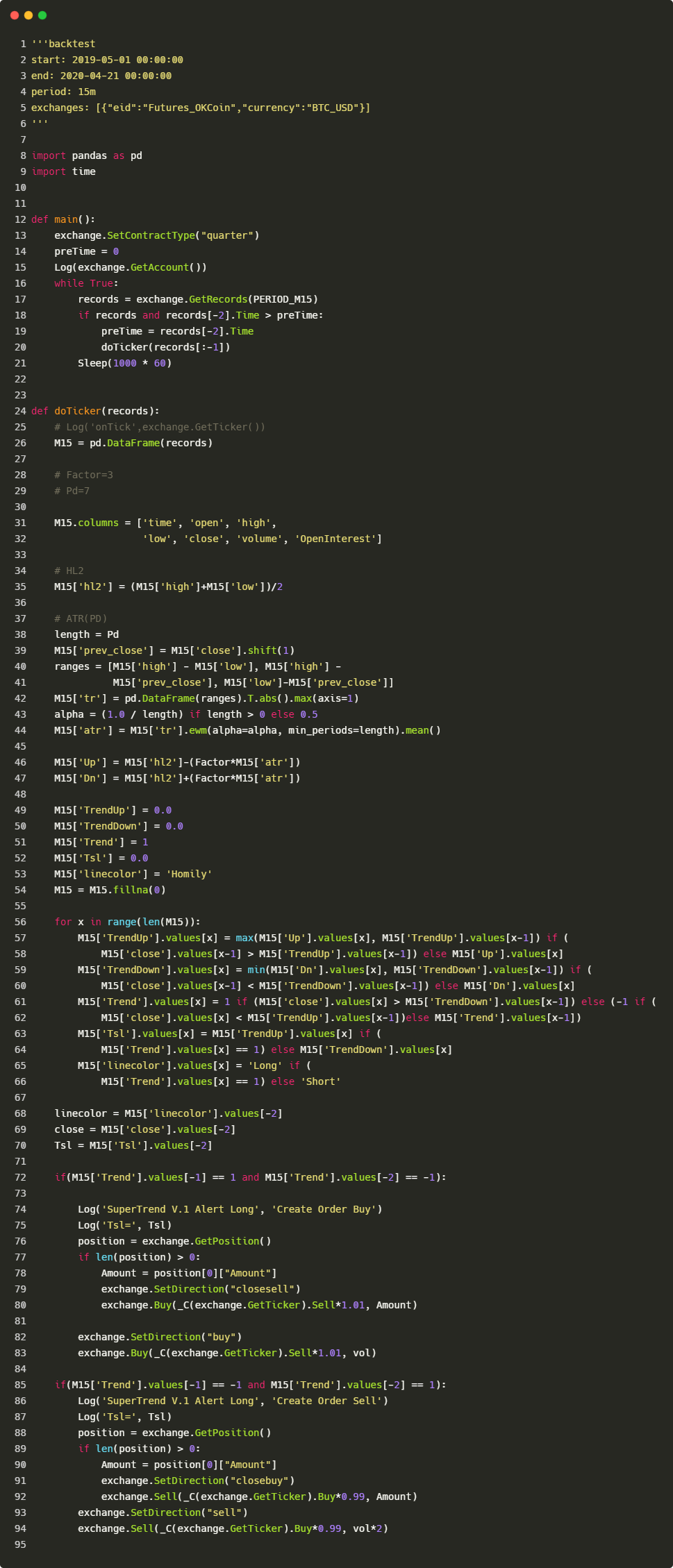
Task: Click the 'close = M15['close']' line
Action: tap(145, 1129)
